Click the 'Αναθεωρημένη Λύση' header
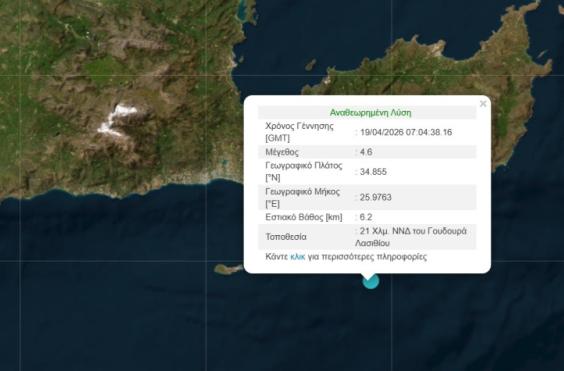The width and height of the screenshot is (564, 371). point(370,113)
